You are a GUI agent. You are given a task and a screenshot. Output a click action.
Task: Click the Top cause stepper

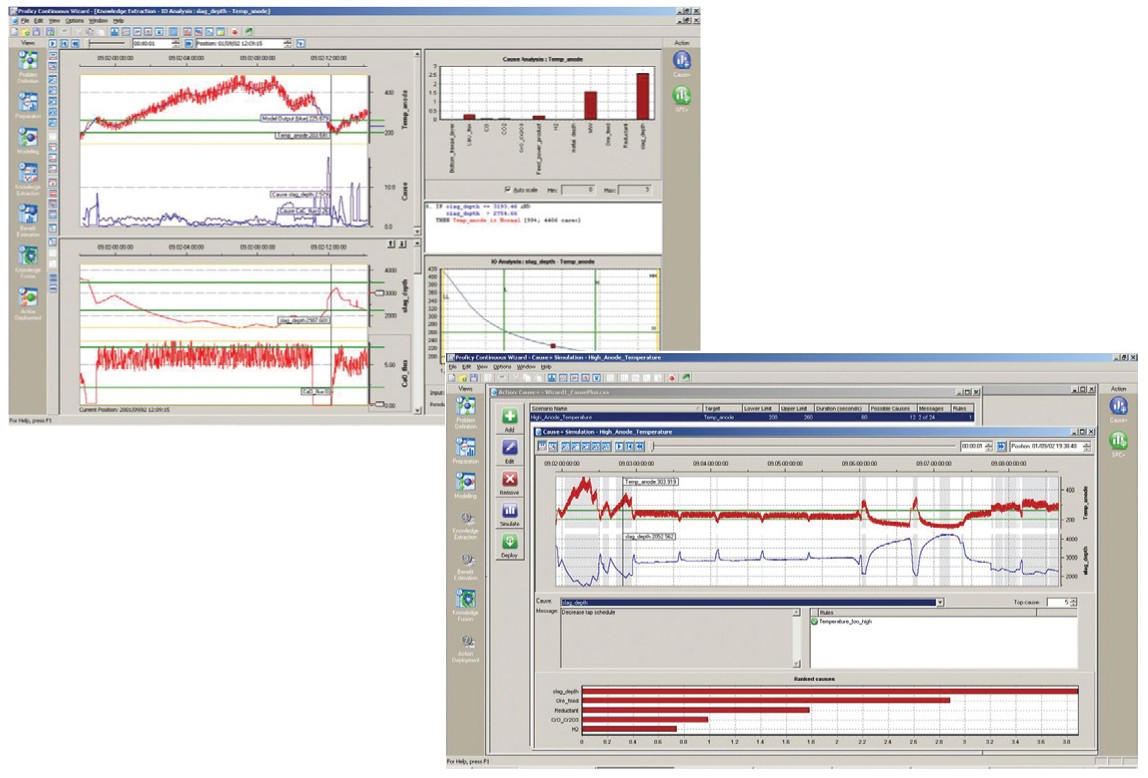1073,602
